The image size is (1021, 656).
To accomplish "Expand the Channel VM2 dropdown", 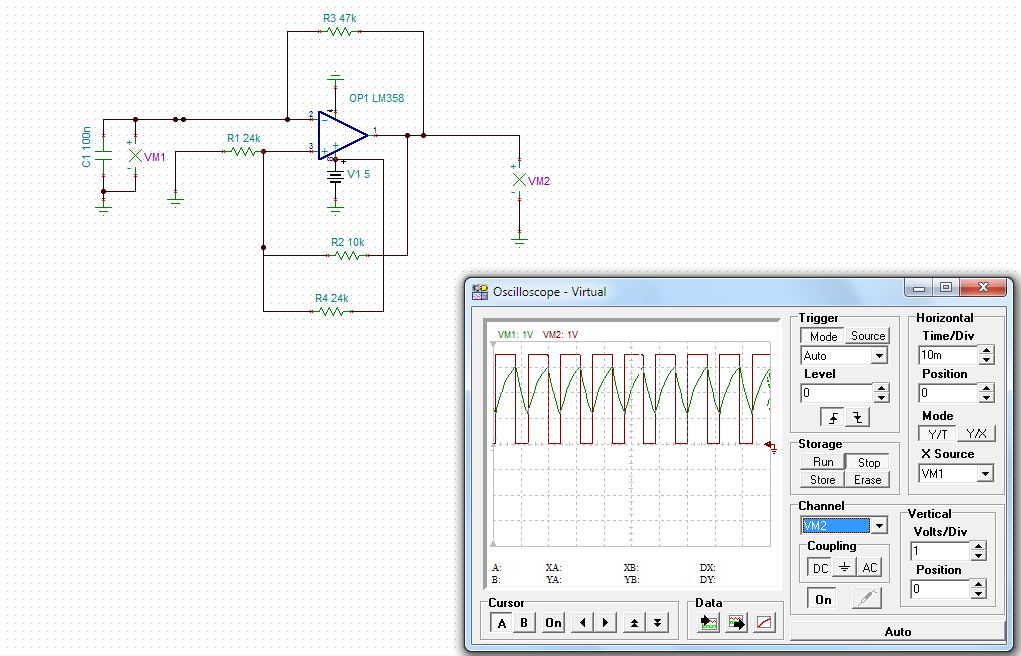I will 879,526.
